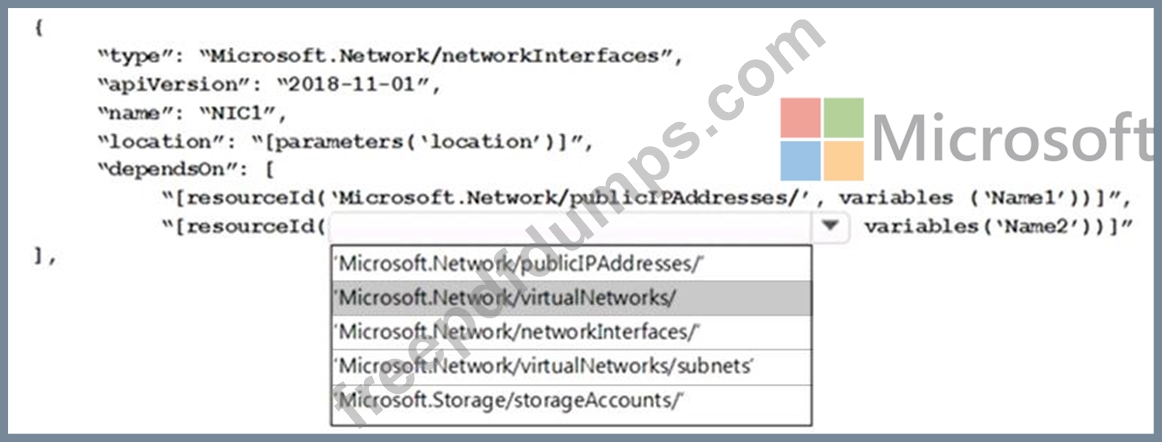Open the resourceId dropdown arrow
Image resolution: width=1162 pixels, height=442 pixels.
tap(830, 227)
